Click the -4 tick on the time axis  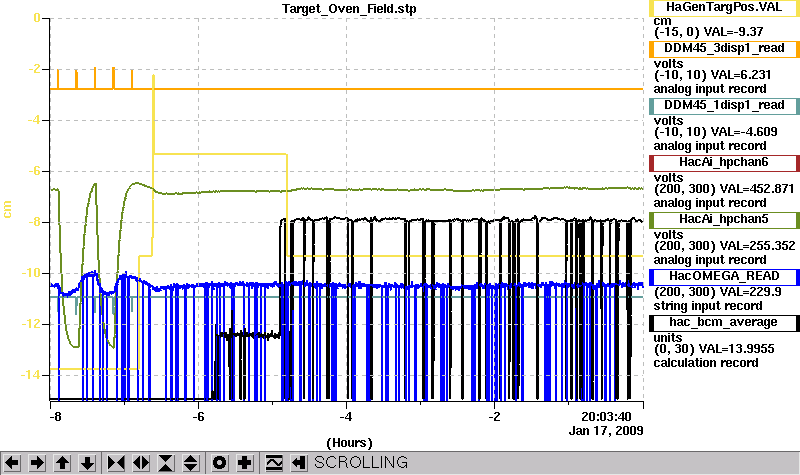(346, 417)
